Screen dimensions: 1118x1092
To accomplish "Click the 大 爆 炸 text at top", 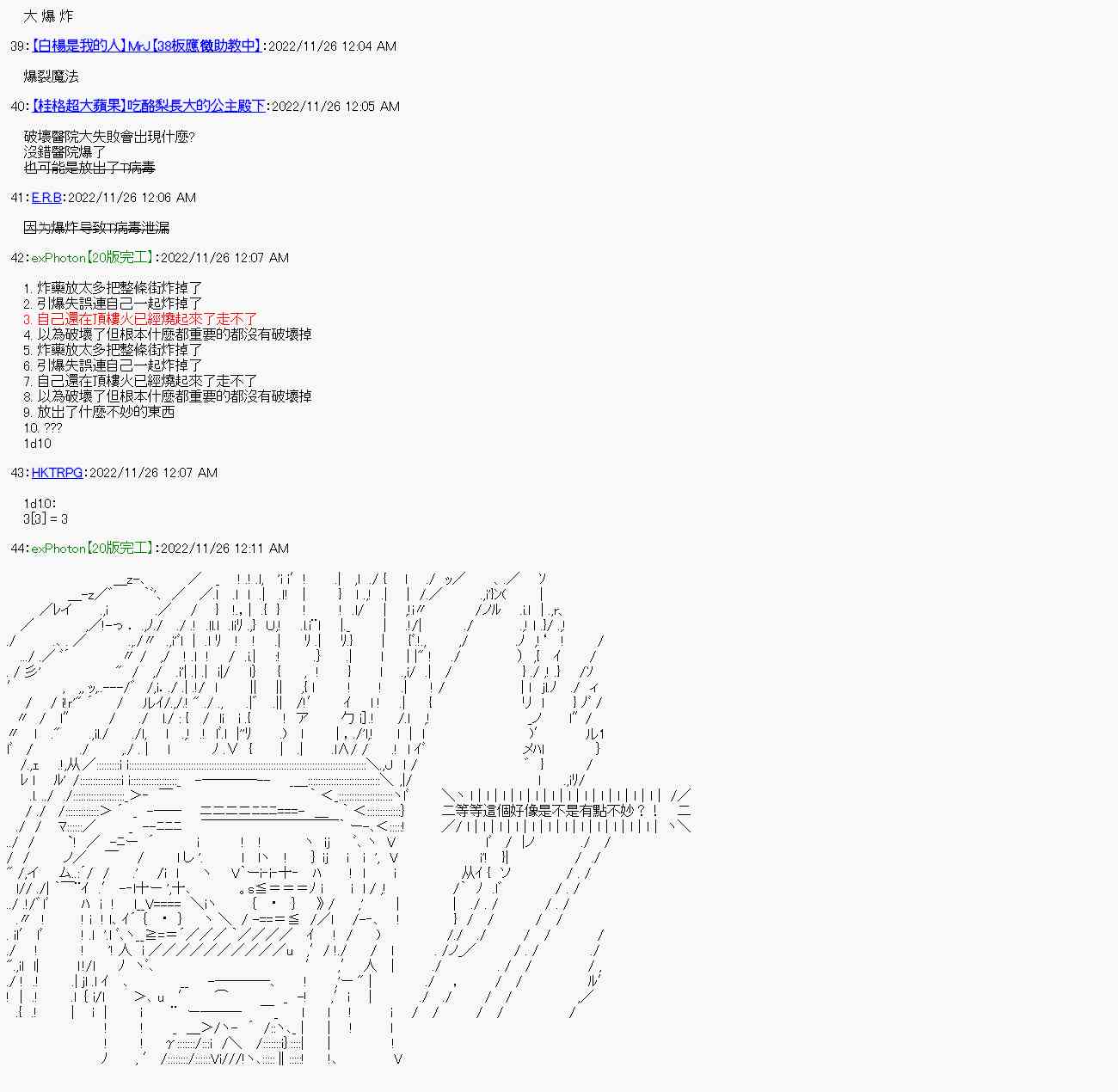I will 49,16.
